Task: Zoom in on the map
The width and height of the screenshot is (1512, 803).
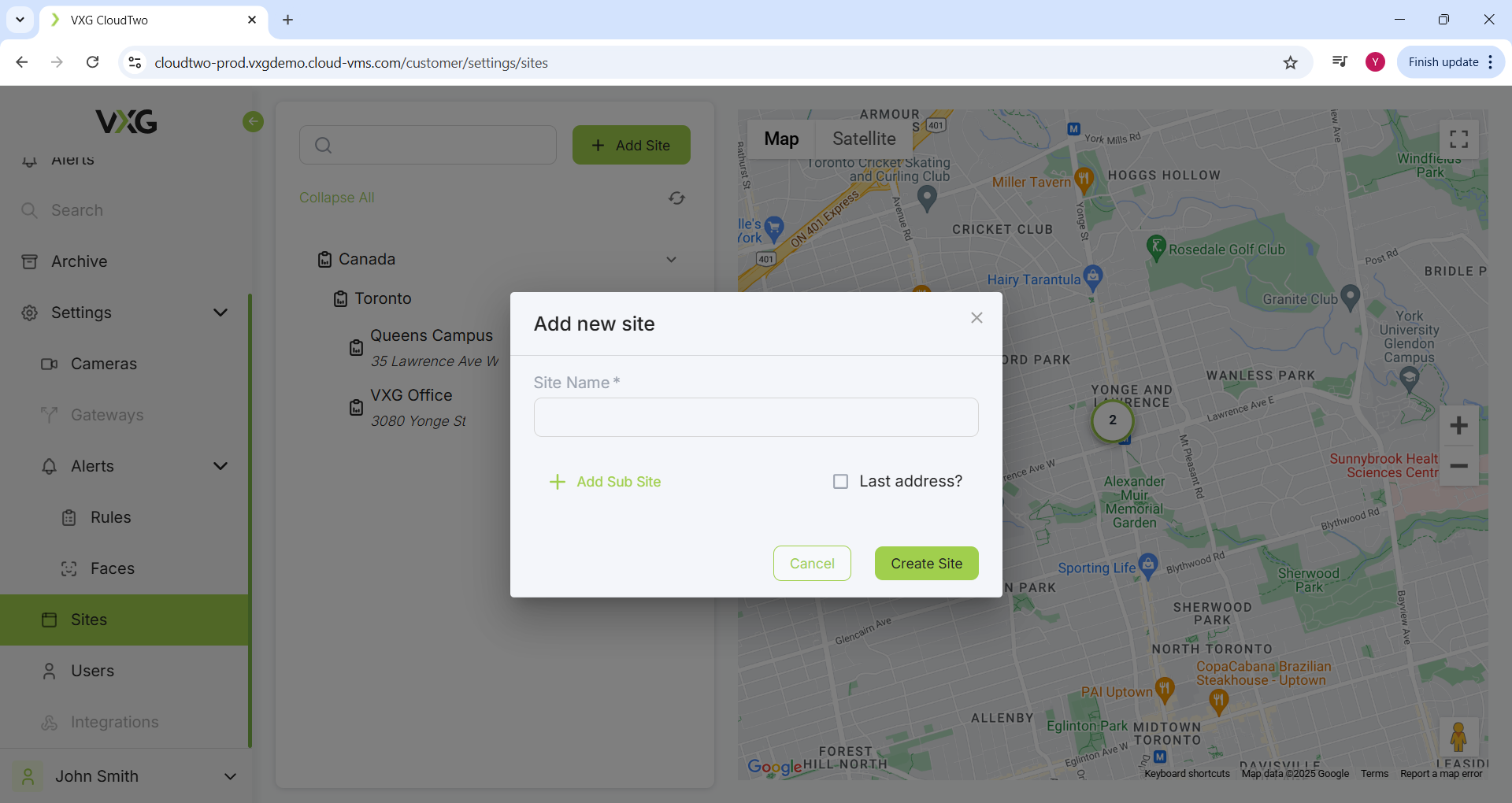Action: click(x=1458, y=426)
